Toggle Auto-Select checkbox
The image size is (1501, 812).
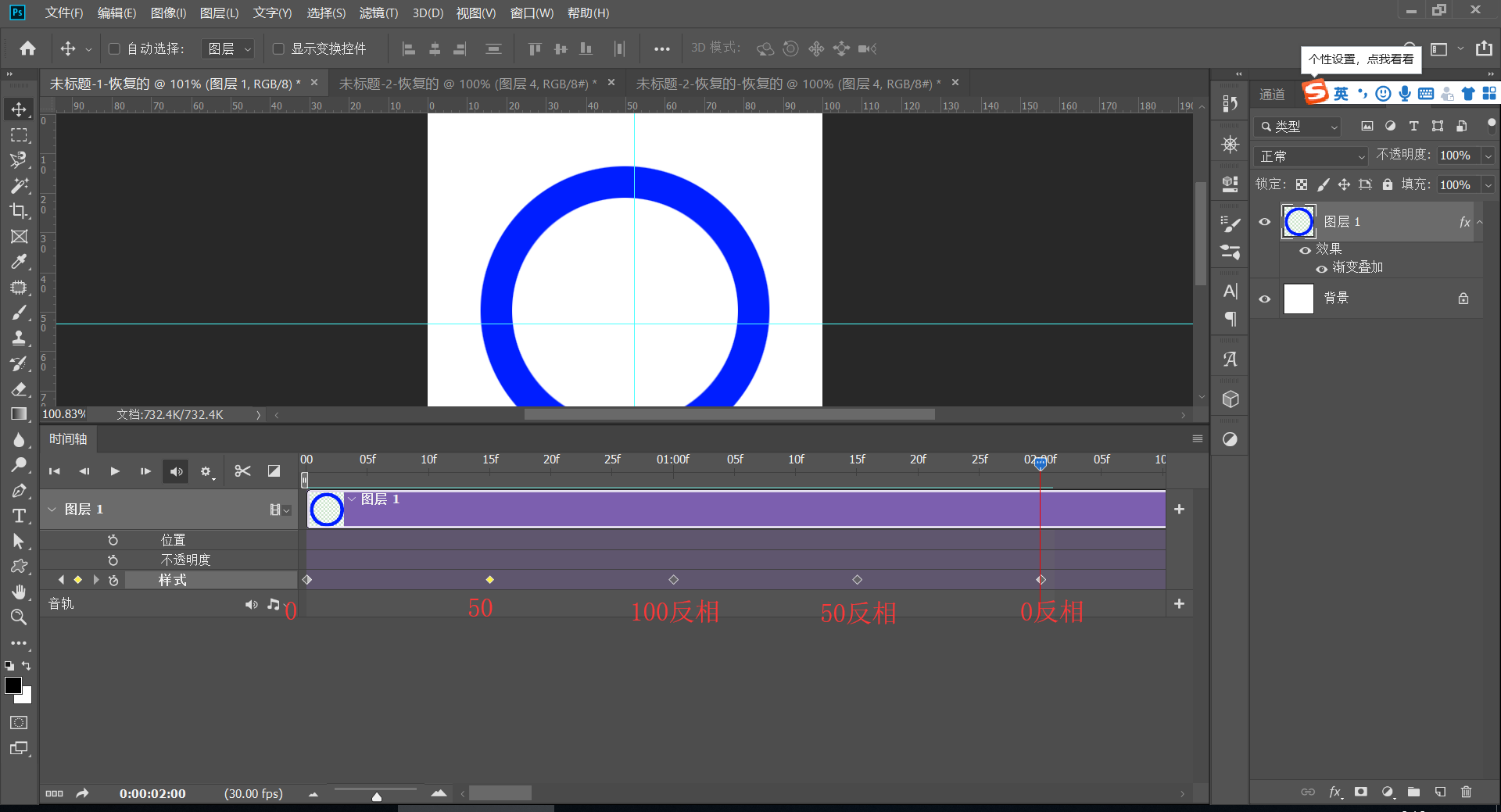[x=114, y=48]
